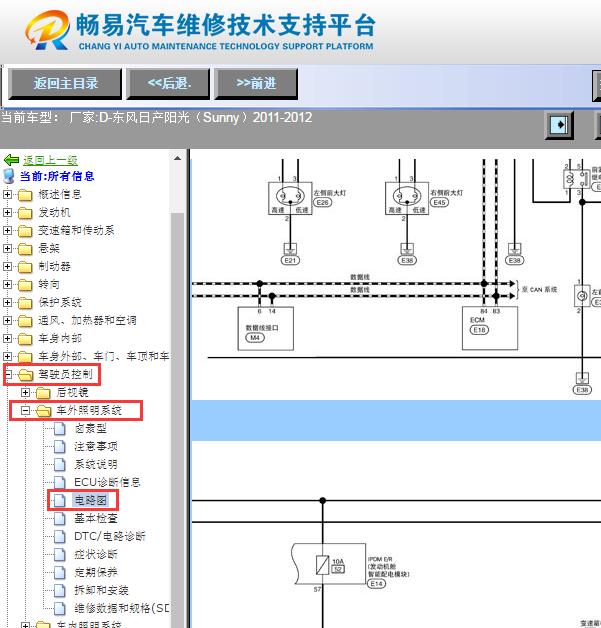
Task: Expand the 制动器 tree node
Action: coord(7,267)
